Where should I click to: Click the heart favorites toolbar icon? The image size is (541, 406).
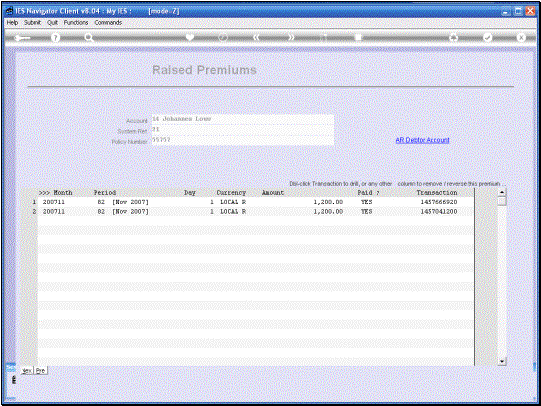(190, 37)
